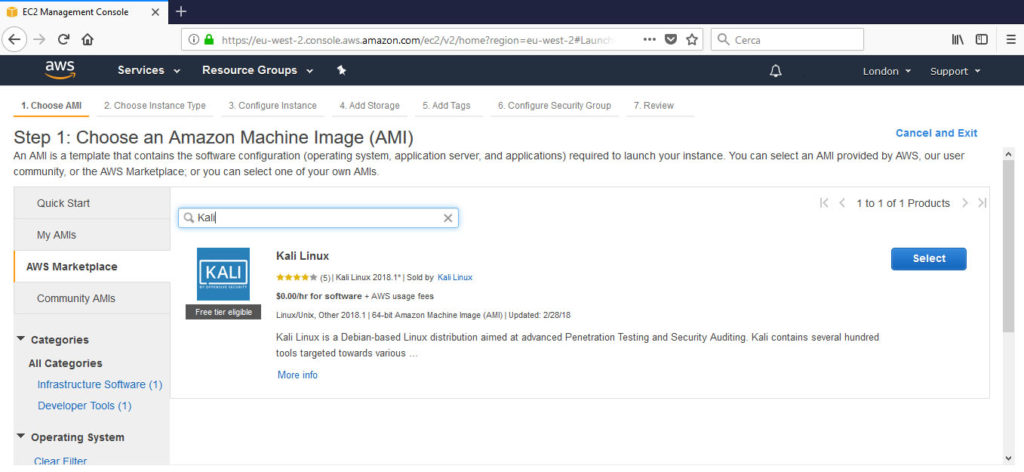Click the Free tier eligible label
1024x472 pixels.
point(223,312)
